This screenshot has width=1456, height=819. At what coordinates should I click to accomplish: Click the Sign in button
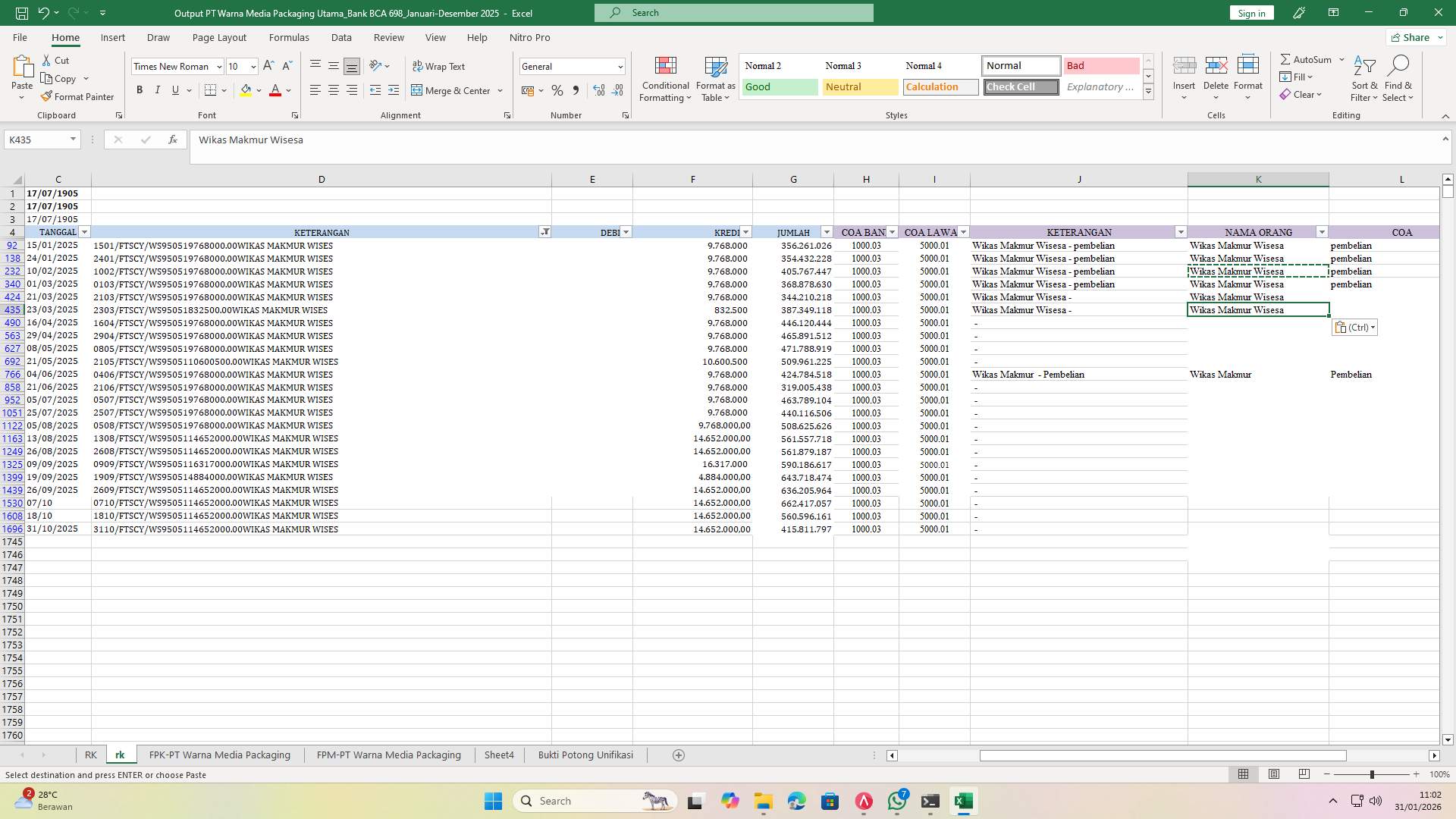click(1250, 13)
